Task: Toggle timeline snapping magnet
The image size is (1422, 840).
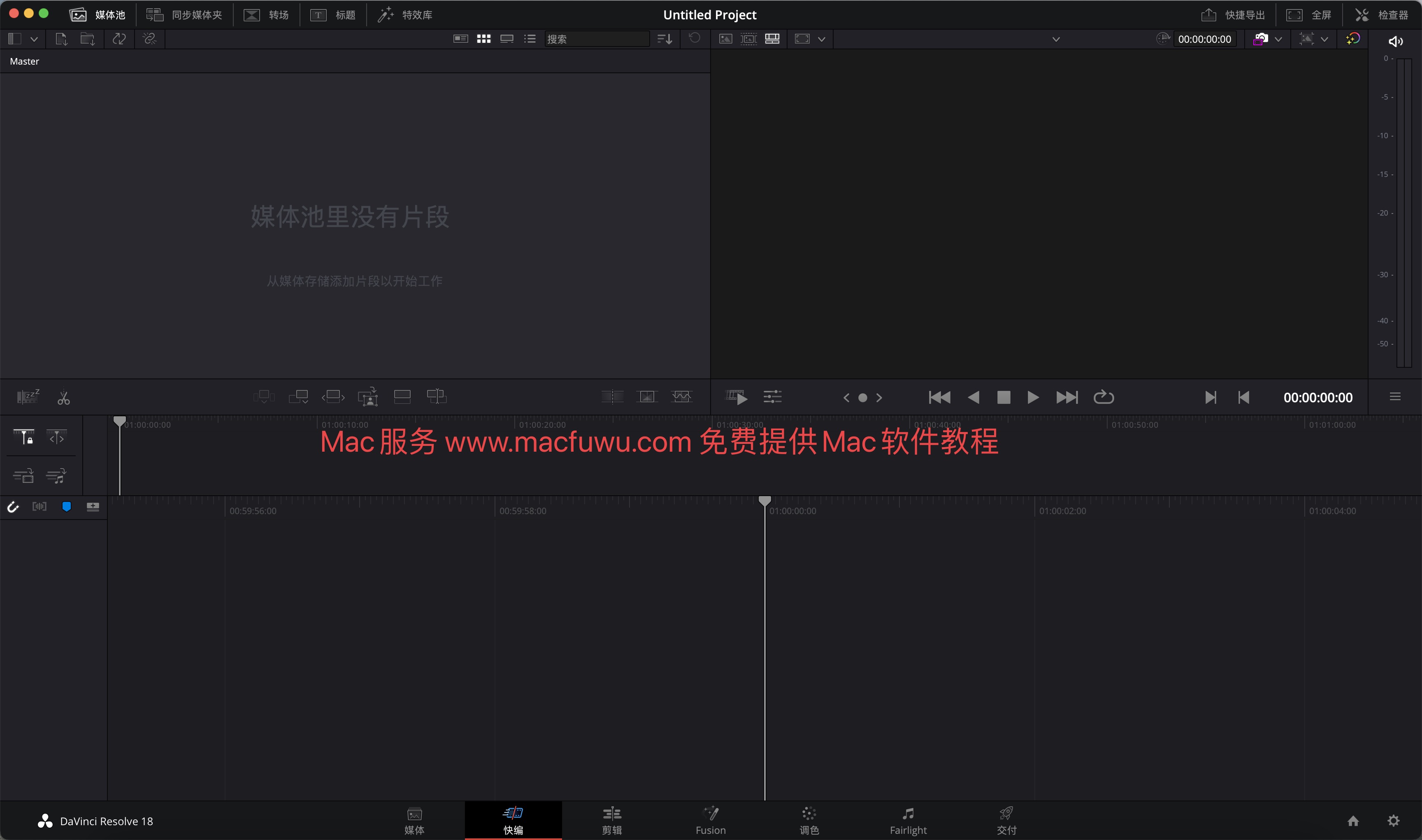Action: point(12,507)
